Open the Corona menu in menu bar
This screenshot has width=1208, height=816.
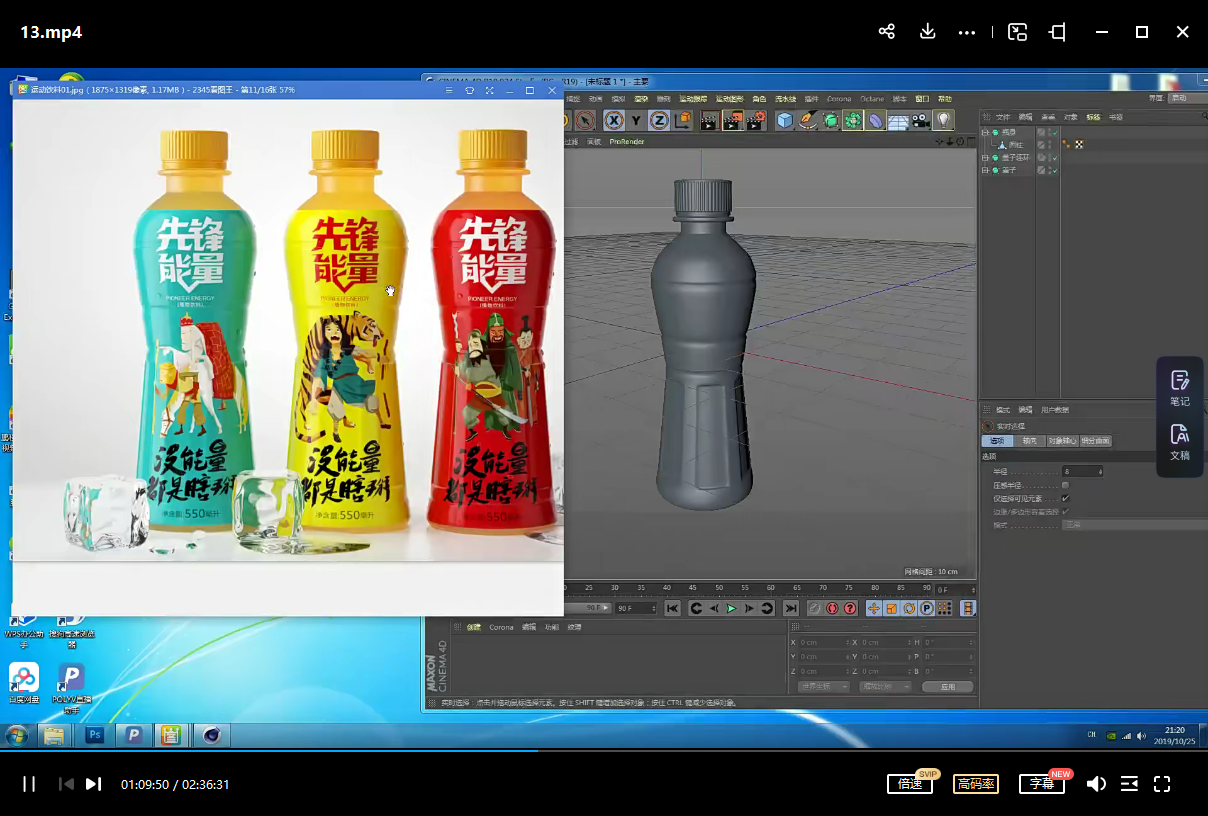(x=839, y=99)
